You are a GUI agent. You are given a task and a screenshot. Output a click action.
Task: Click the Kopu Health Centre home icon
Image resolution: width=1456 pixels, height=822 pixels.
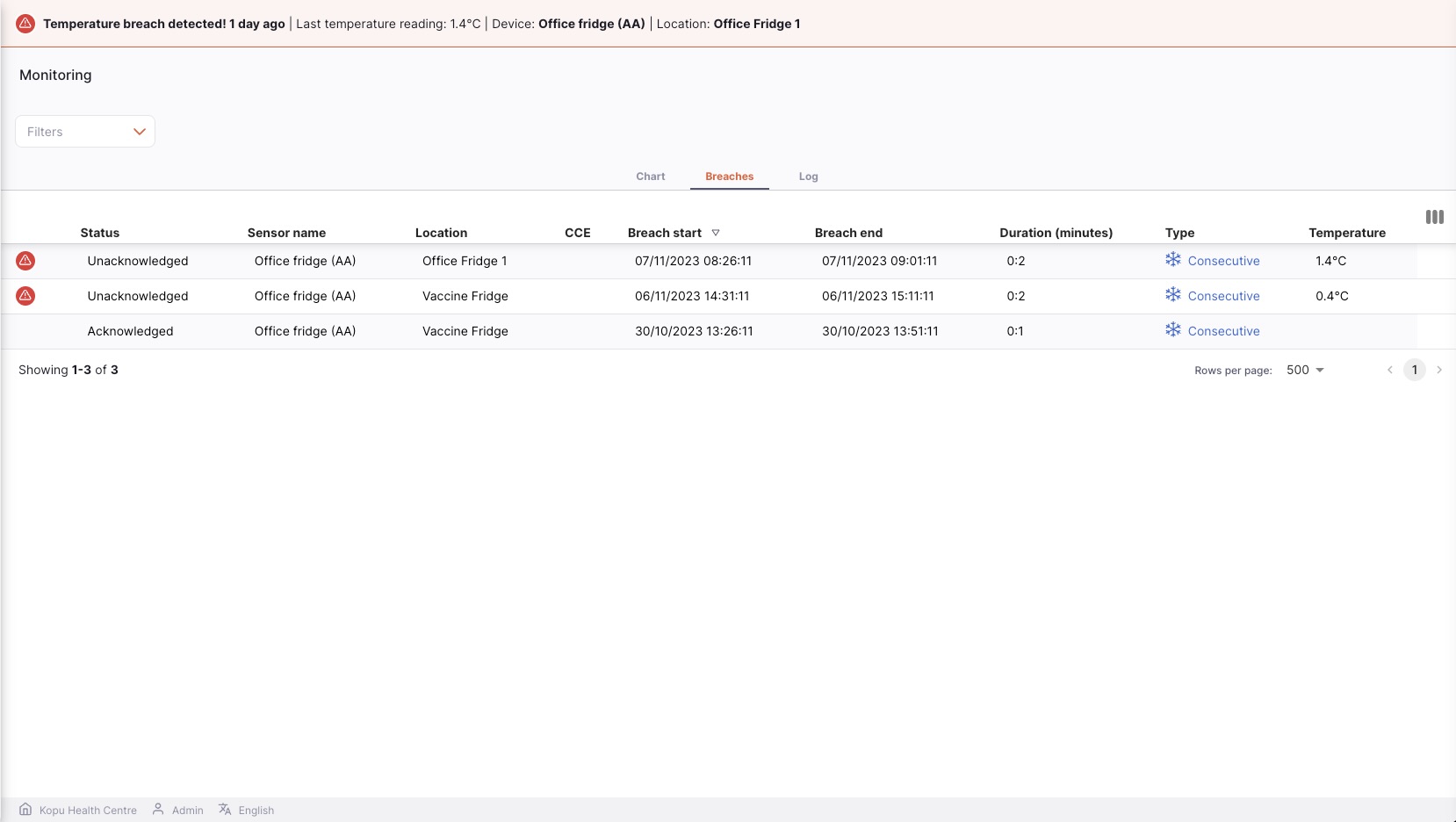coord(25,810)
